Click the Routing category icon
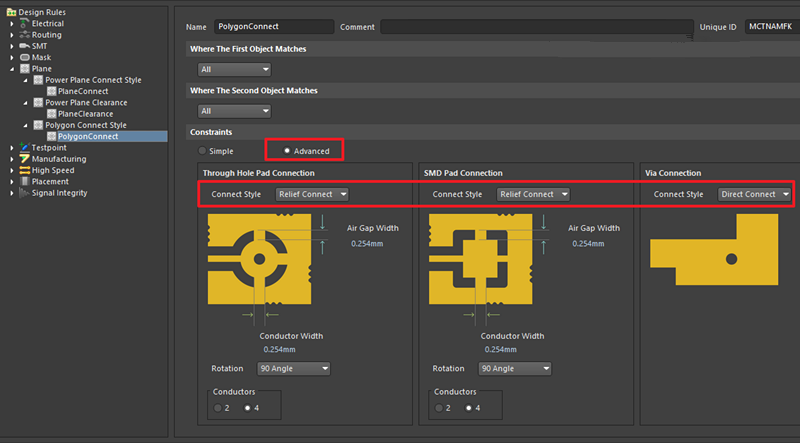 pos(24,34)
